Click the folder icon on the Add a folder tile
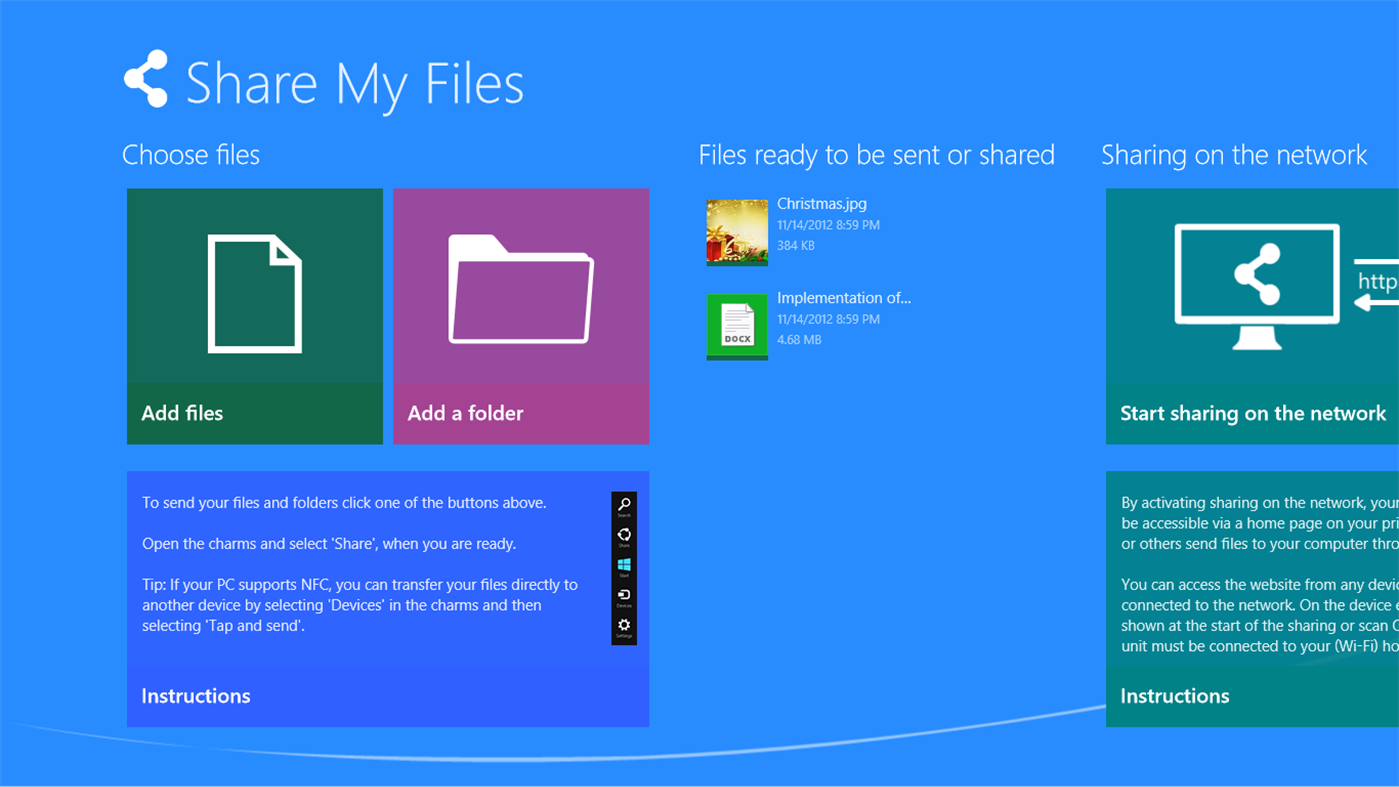The height and width of the screenshot is (787, 1399). (520, 293)
